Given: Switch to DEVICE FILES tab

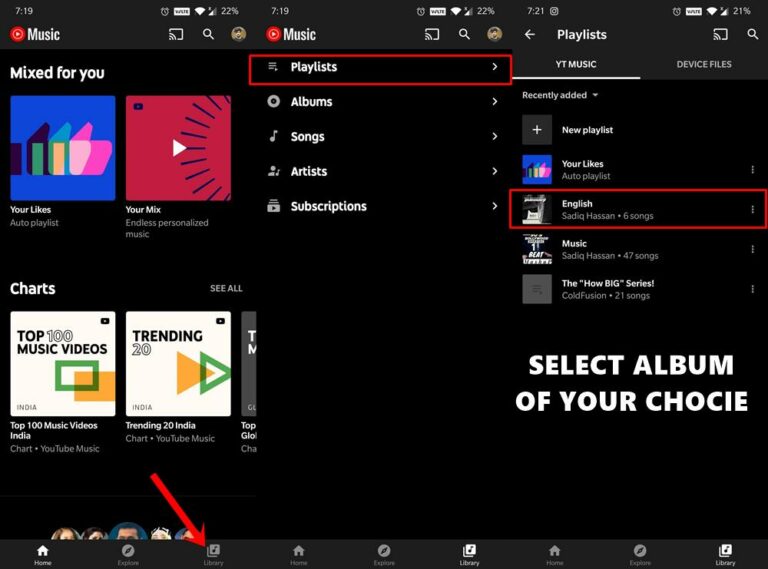Looking at the screenshot, I should coord(704,64).
